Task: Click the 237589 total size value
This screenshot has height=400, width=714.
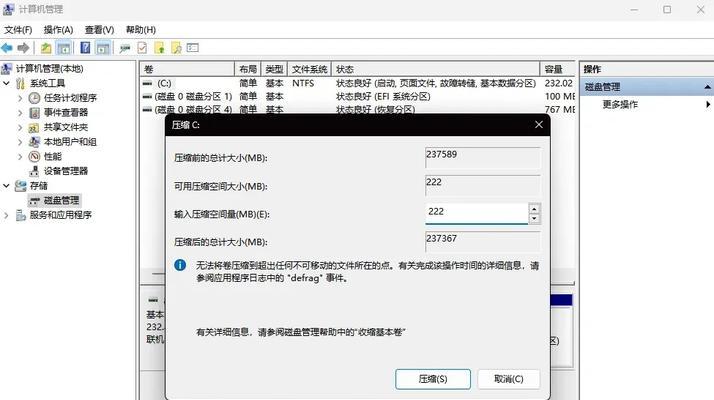Action: point(441,154)
